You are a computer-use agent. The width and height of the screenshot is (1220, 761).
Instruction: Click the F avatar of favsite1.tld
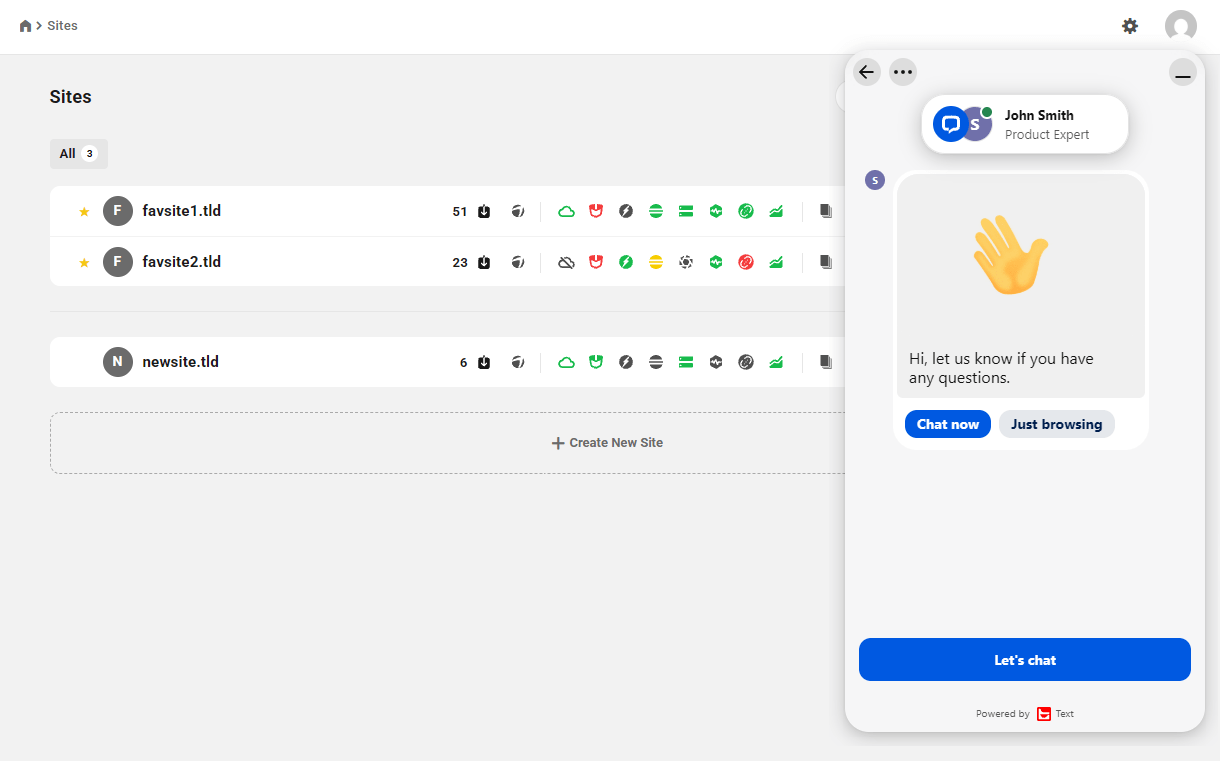[118, 211]
